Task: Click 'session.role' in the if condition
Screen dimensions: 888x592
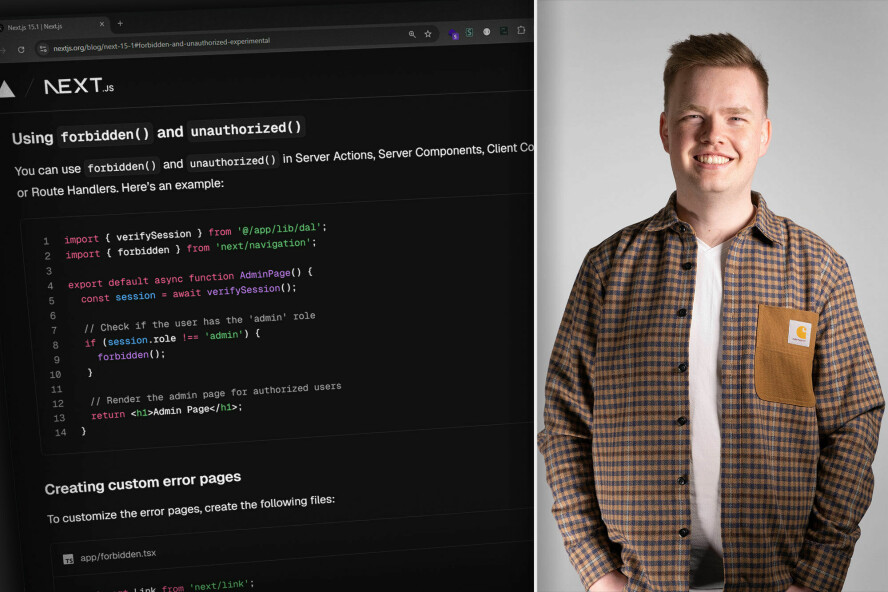Action: tap(142, 340)
